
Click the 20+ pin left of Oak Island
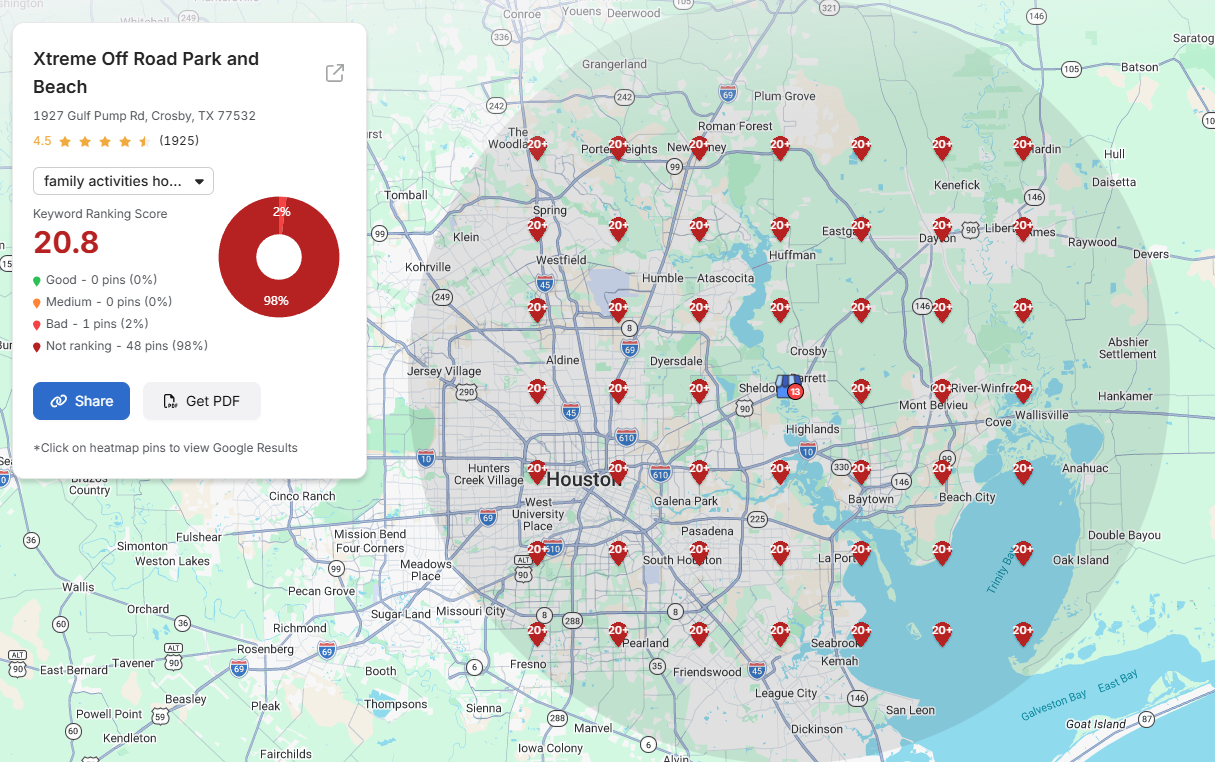(x=1023, y=553)
